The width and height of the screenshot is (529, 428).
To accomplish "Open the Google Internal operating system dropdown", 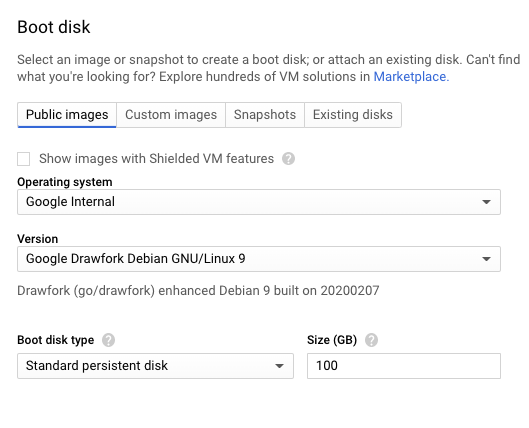I will [x=259, y=202].
